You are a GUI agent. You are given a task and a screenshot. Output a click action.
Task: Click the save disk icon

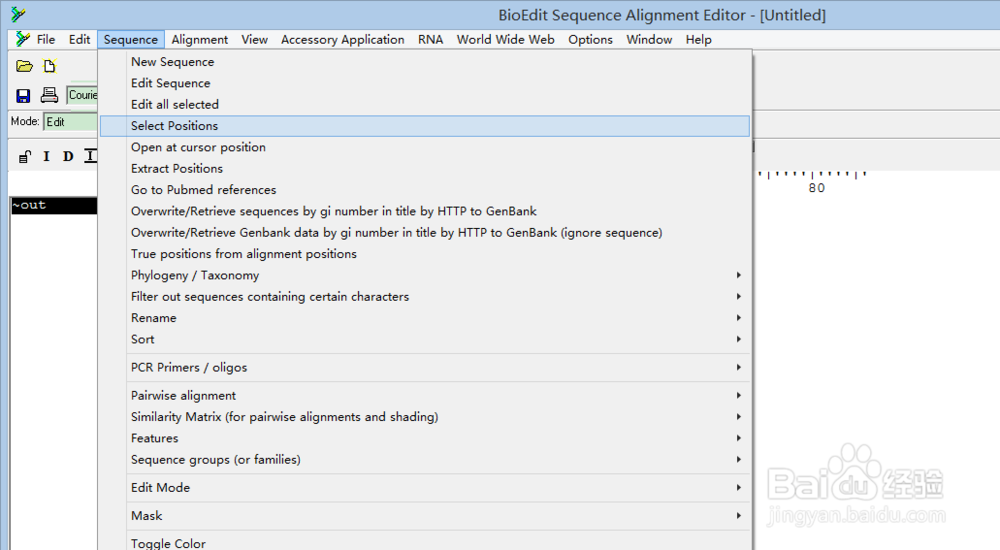tap(23, 96)
